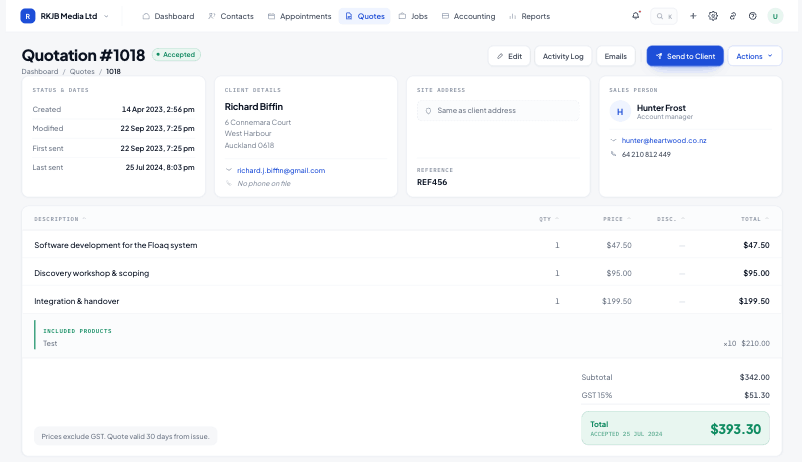Click phone icon beside 64 210 812 449
This screenshot has height=462, width=802.
[613, 154]
